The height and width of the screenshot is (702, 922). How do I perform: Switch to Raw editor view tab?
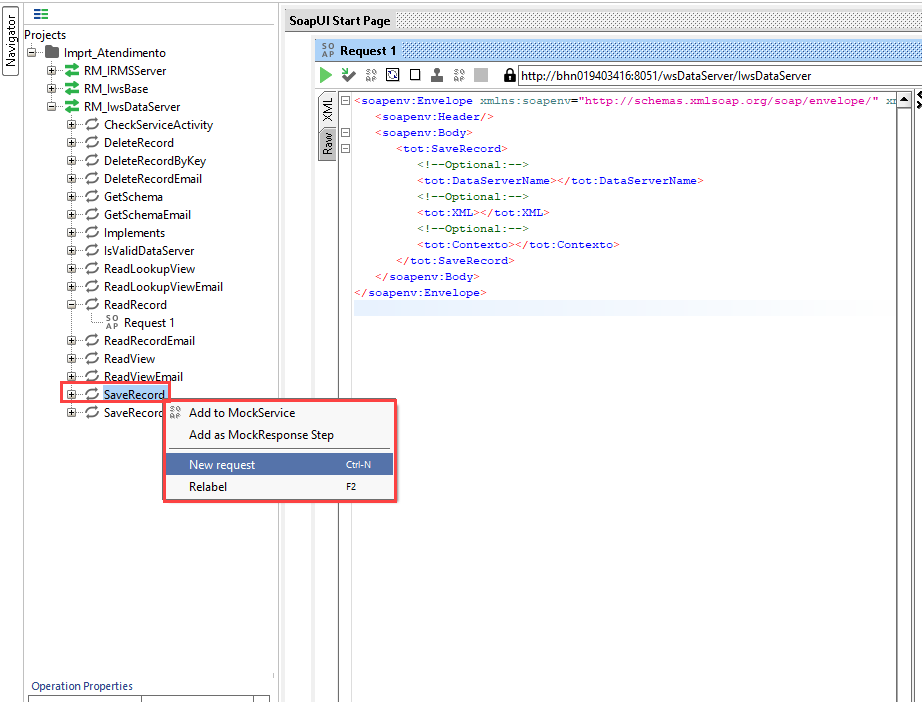pyautogui.click(x=327, y=144)
